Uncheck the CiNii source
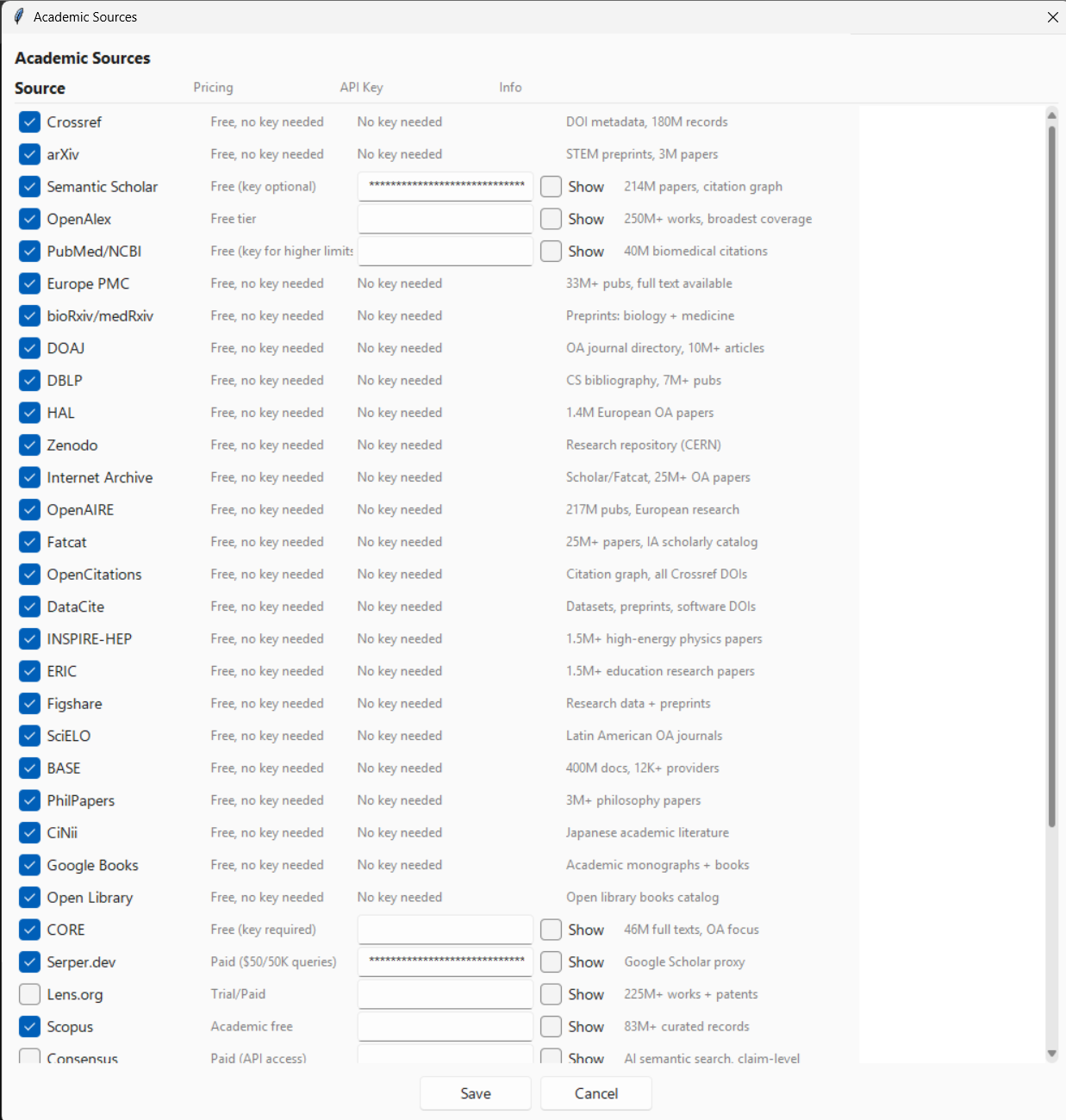The image size is (1066, 1120). (29, 833)
